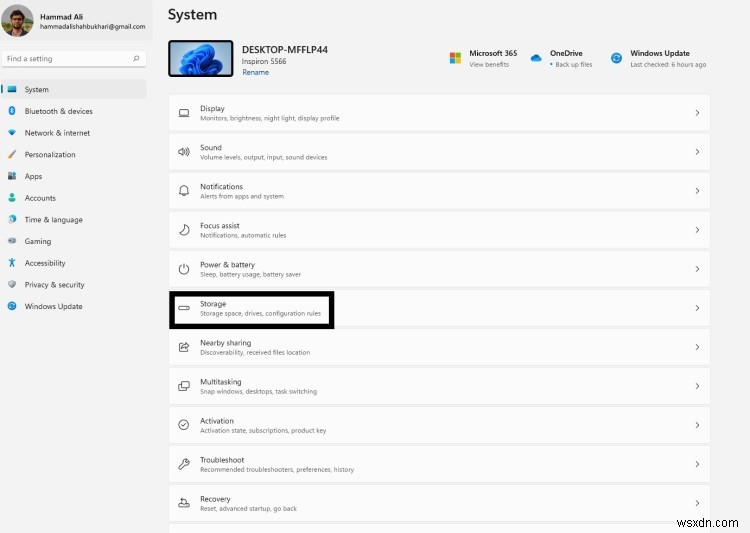Expand Notifications settings chevron

point(697,191)
